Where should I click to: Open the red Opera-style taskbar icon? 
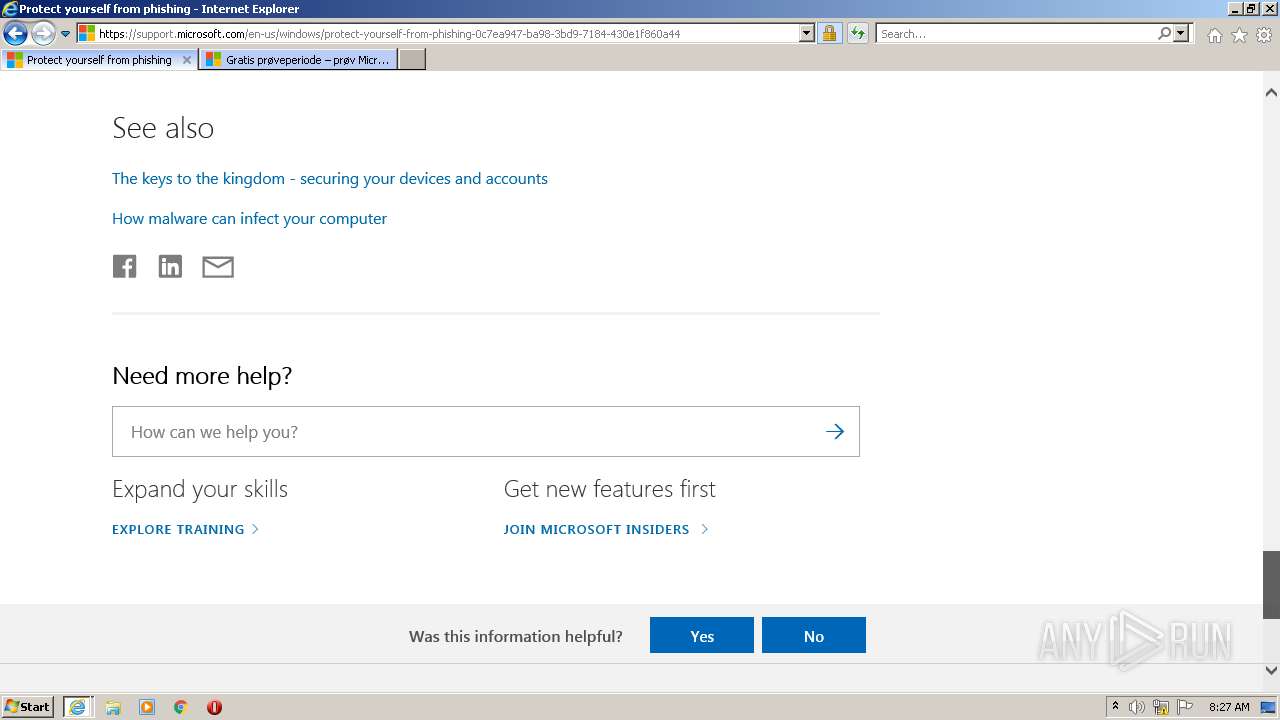(214, 707)
